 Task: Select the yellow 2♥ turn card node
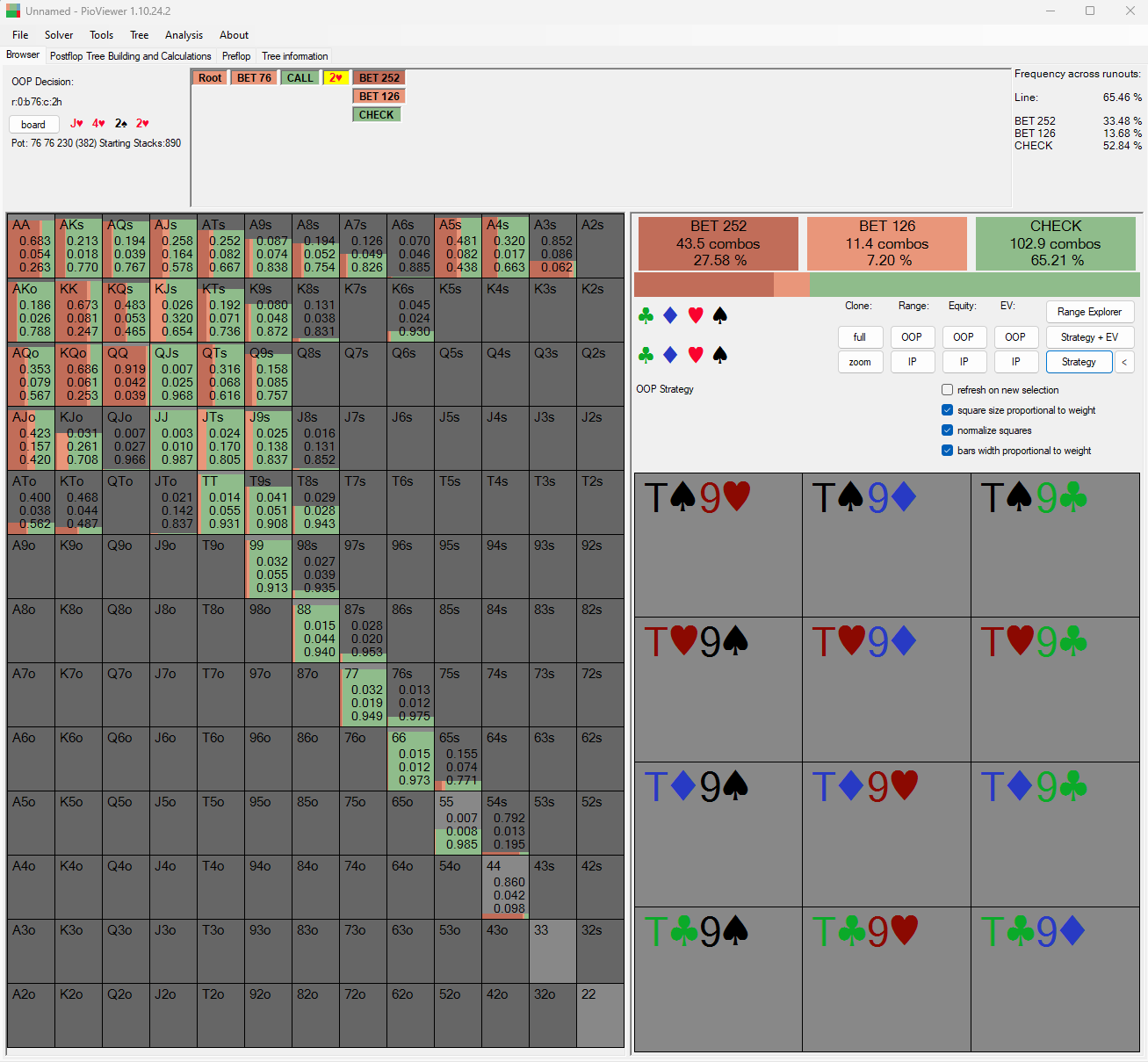point(336,78)
